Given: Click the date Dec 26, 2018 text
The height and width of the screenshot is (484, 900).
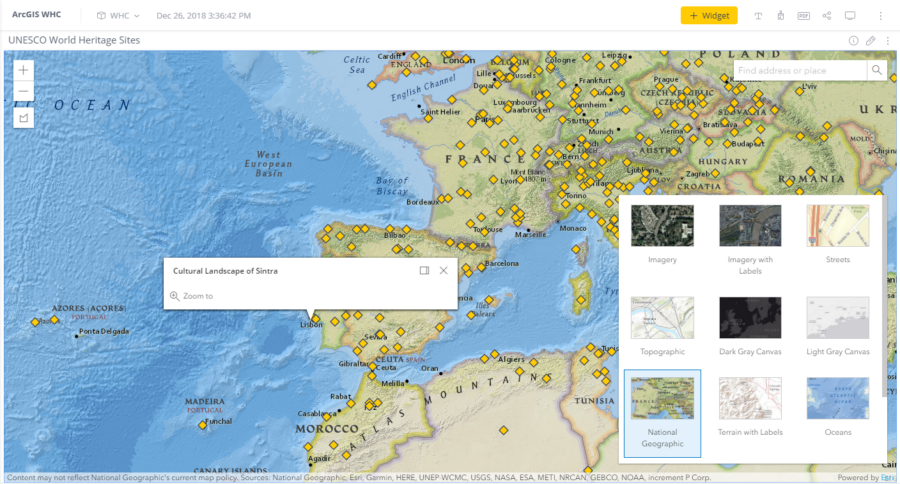Looking at the screenshot, I should pyautogui.click(x=203, y=16).
